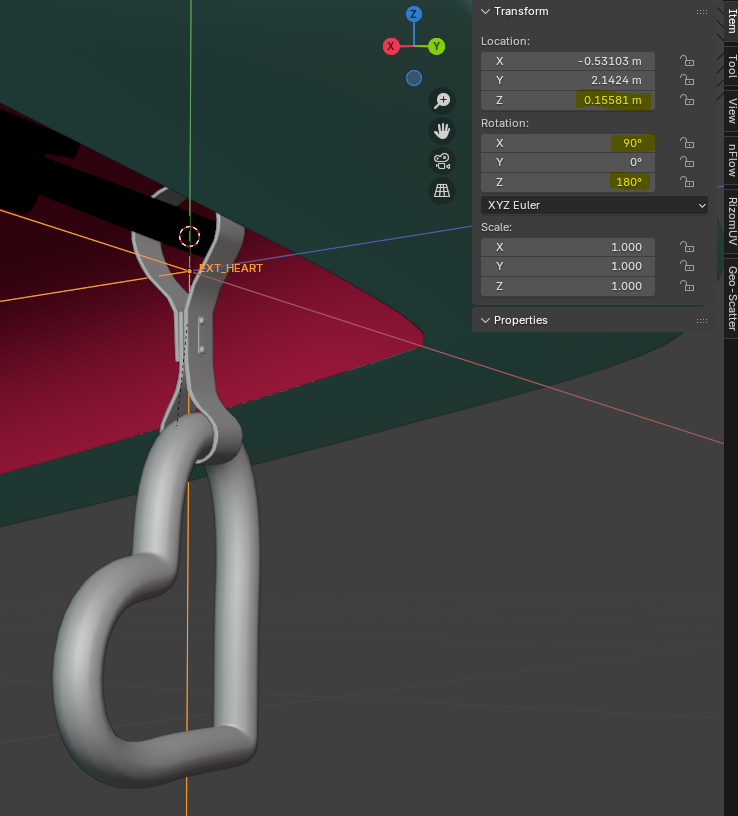
Task: Click the Location Z value field
Action: click(568, 100)
